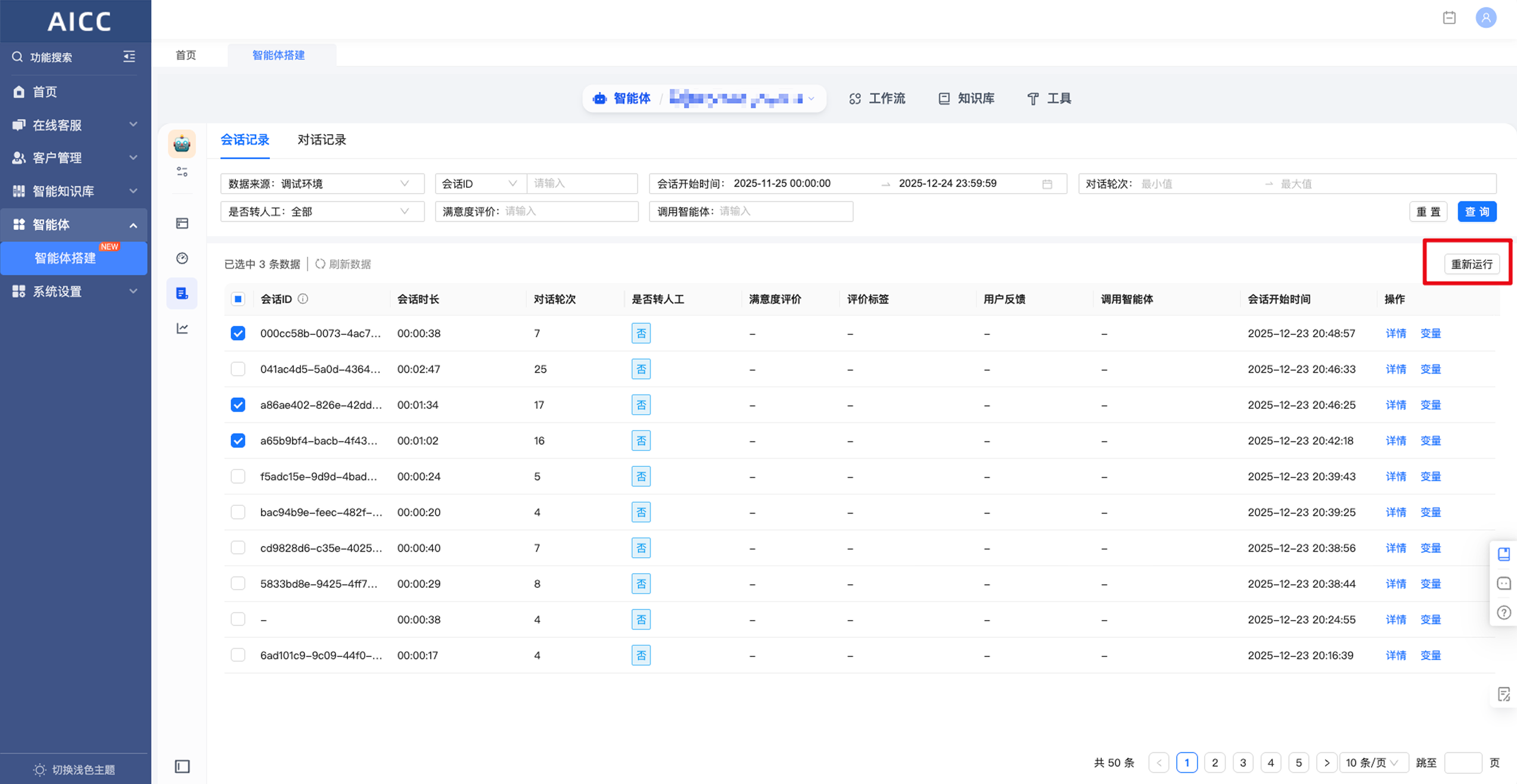Uncheck the row a86ae402-826e-42dd checkbox
Screen dimensions: 1517x784
238,405
